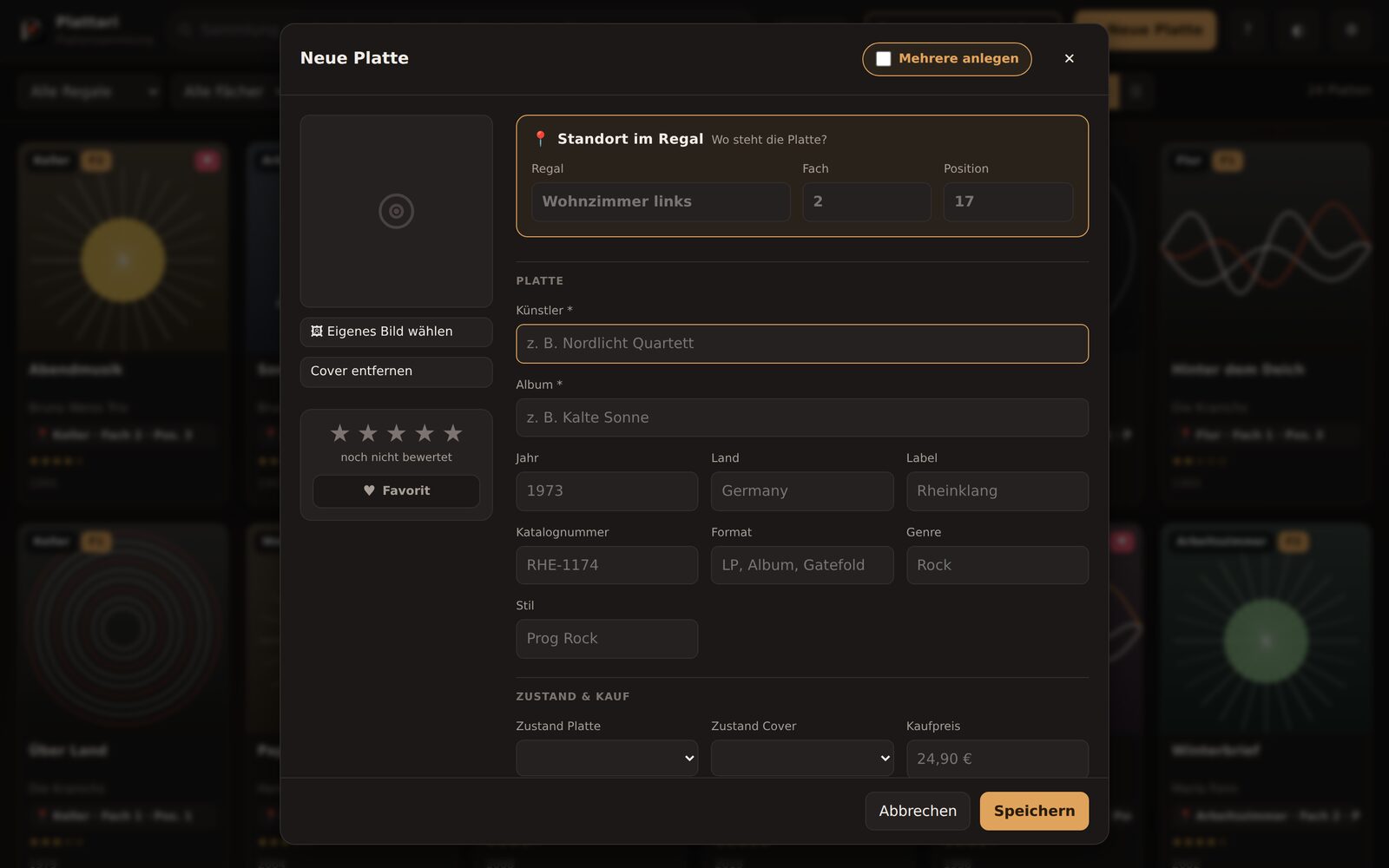The height and width of the screenshot is (868, 1389).
Task: Rate the record four stars
Action: [425, 432]
